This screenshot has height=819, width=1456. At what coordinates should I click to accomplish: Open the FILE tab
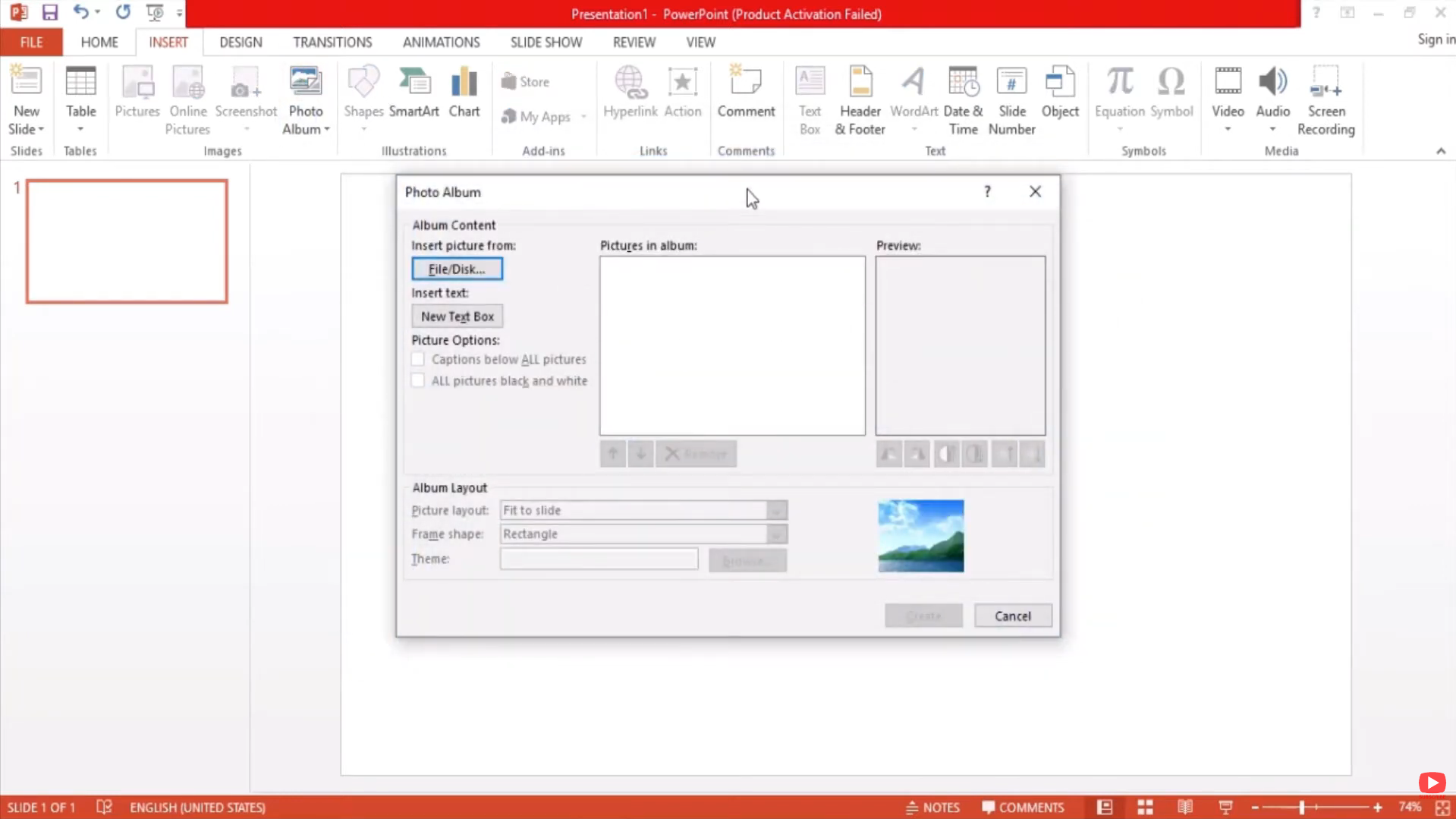(x=31, y=43)
